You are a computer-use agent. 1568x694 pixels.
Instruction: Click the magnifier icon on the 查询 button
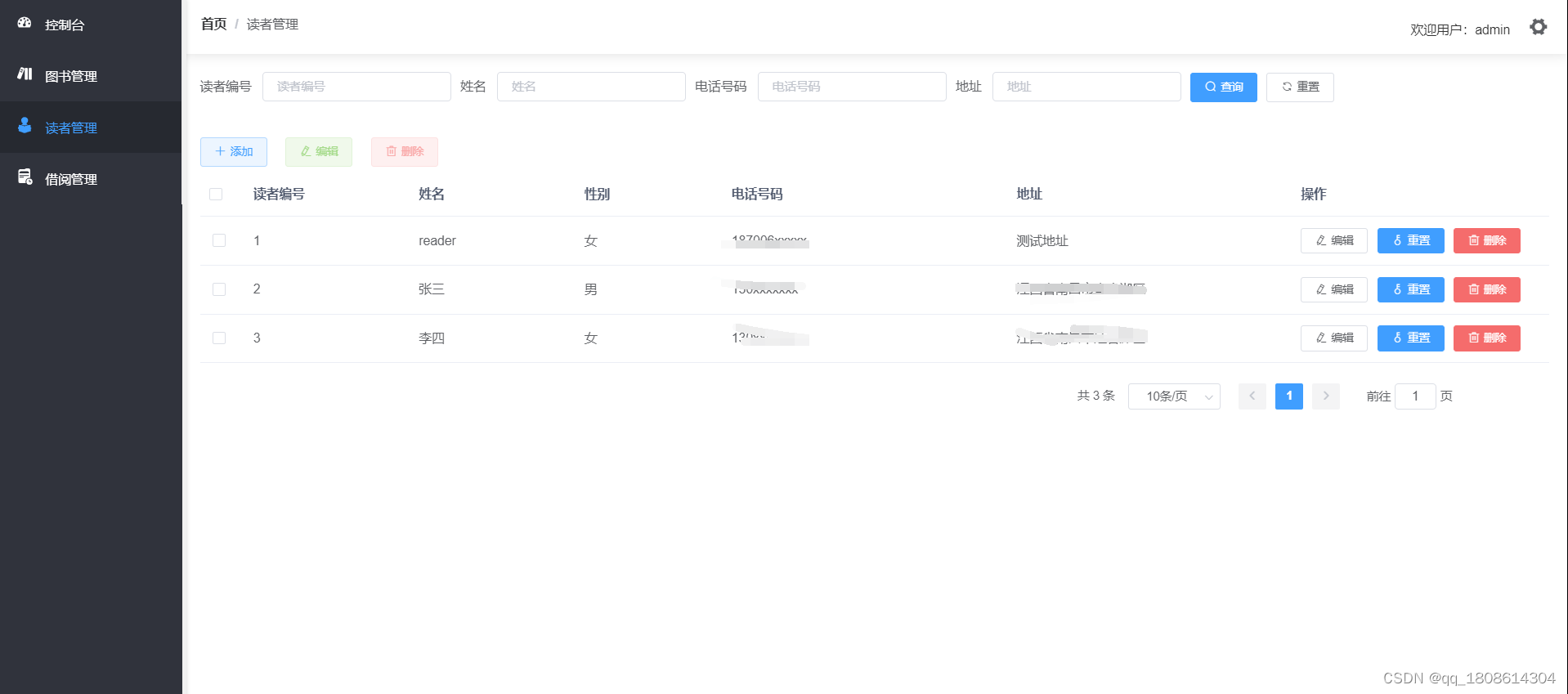coord(1210,87)
